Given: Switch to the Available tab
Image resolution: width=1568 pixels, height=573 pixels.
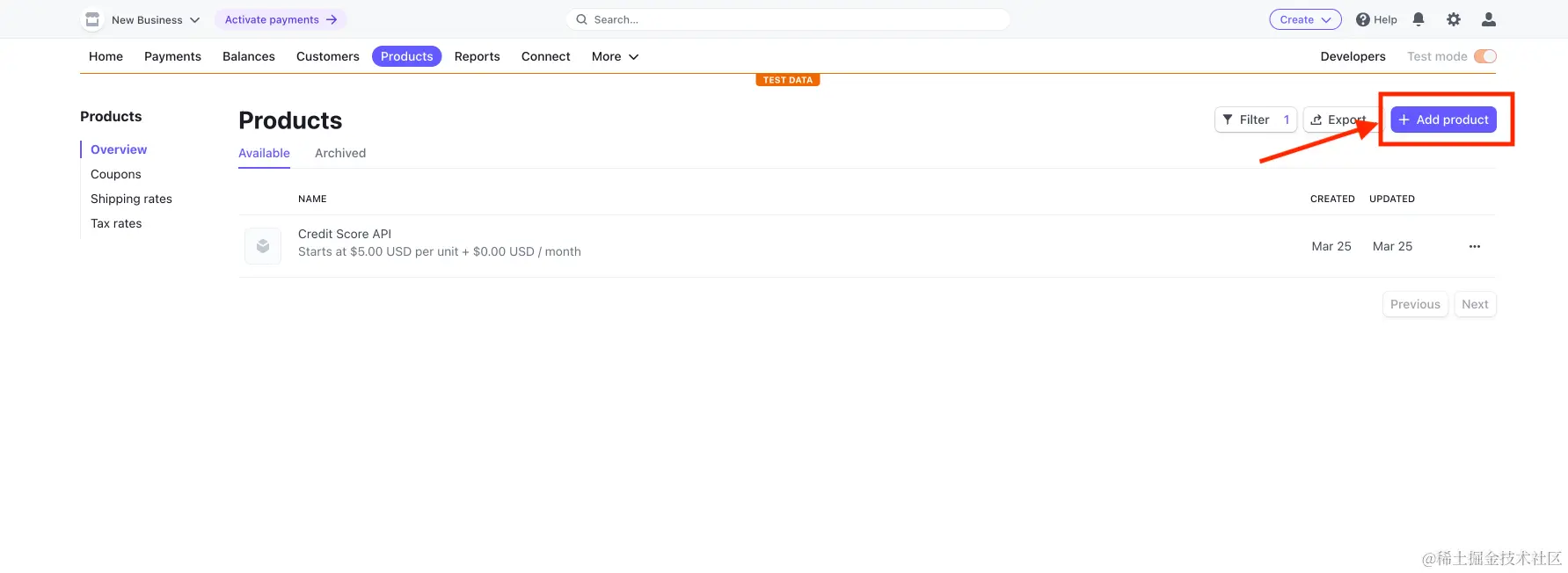Looking at the screenshot, I should pos(264,153).
